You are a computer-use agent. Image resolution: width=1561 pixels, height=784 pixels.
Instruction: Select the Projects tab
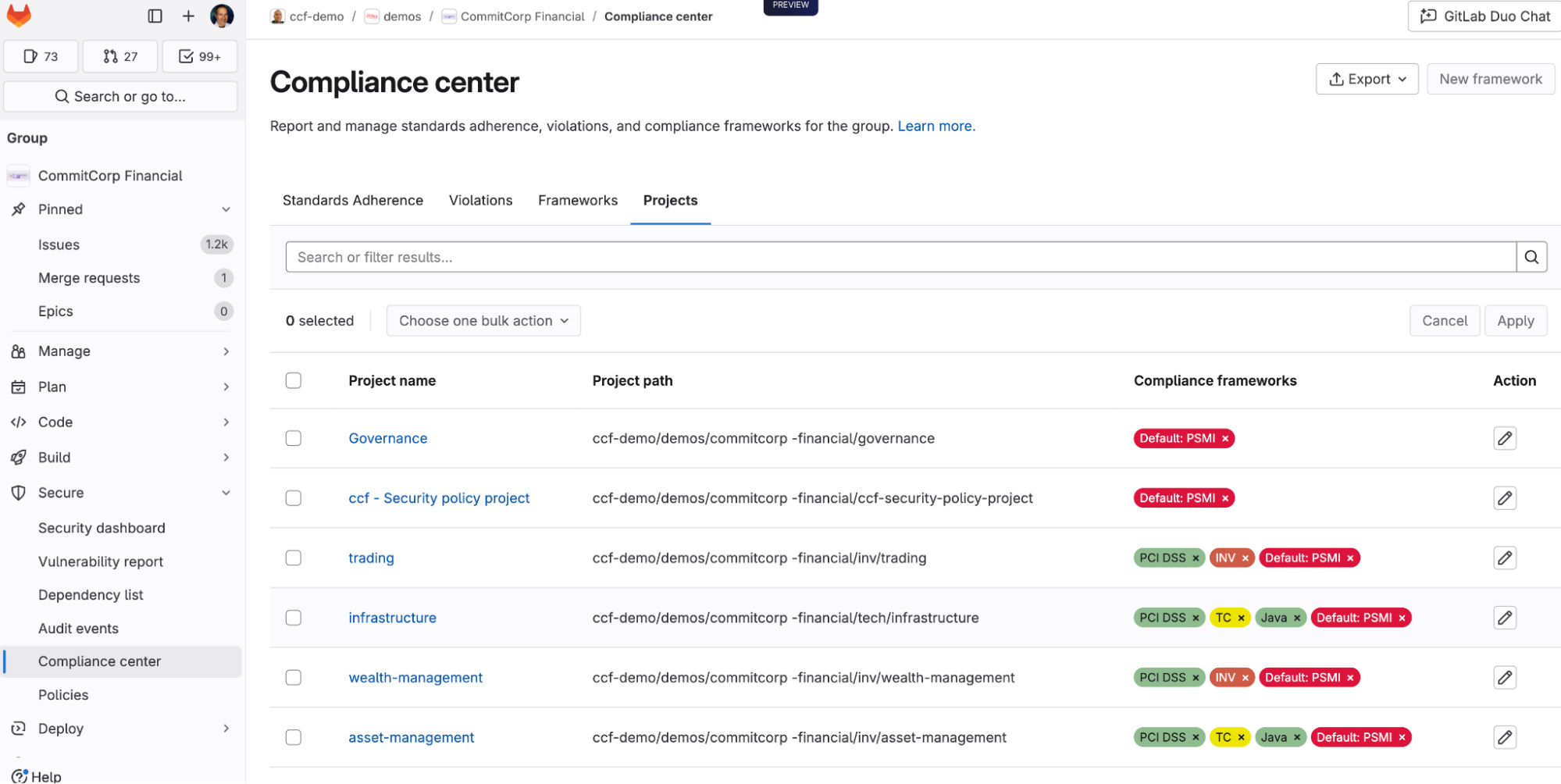(x=670, y=201)
